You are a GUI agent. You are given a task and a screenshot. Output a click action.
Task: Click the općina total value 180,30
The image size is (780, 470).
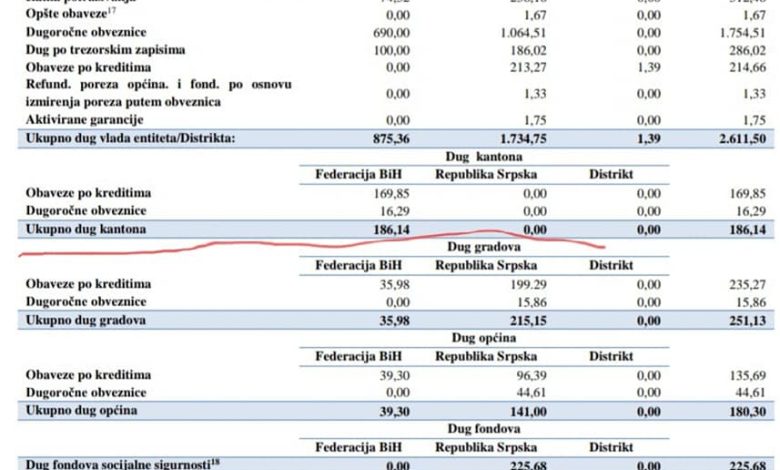(744, 410)
